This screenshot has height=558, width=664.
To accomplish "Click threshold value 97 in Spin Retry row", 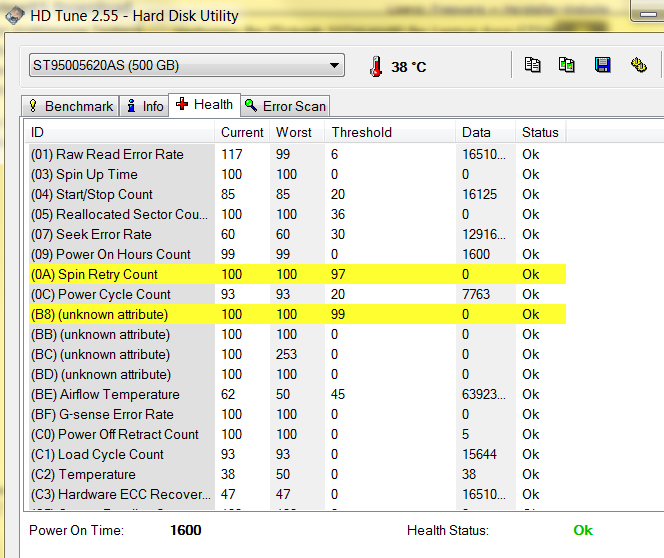I will coord(338,274).
